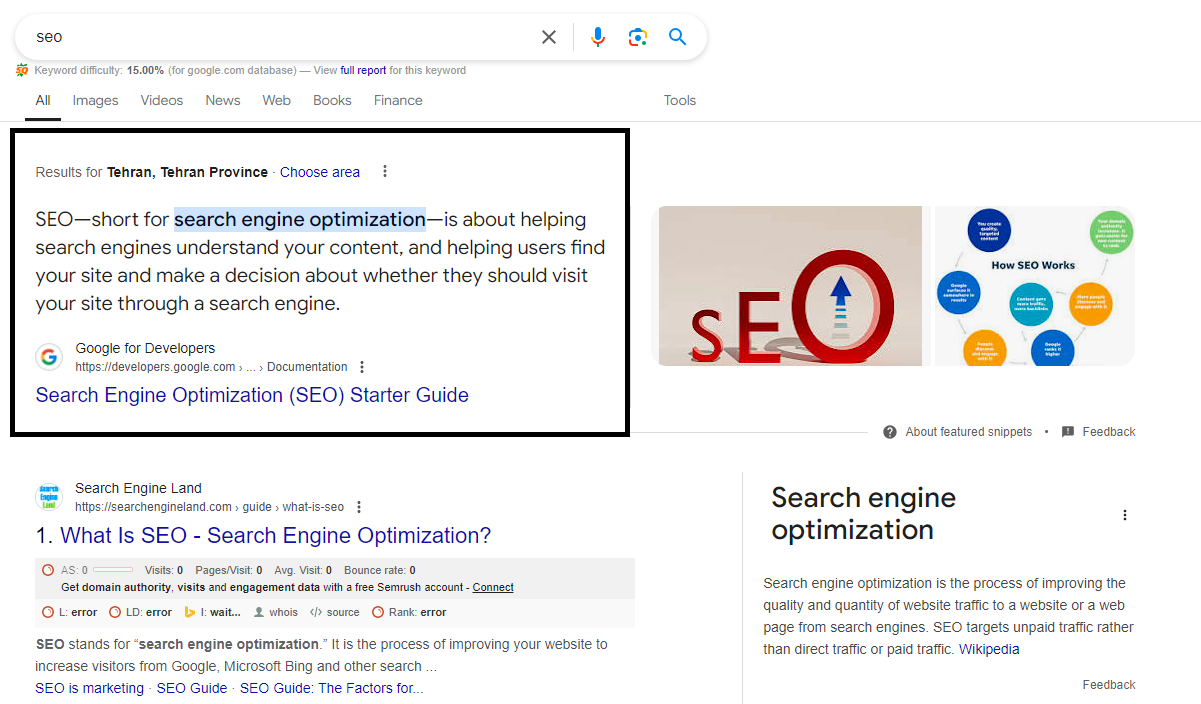The image size is (1201, 704).
Task: Open What Is SEO - Search Engine Optimization? result
Action: 276,535
